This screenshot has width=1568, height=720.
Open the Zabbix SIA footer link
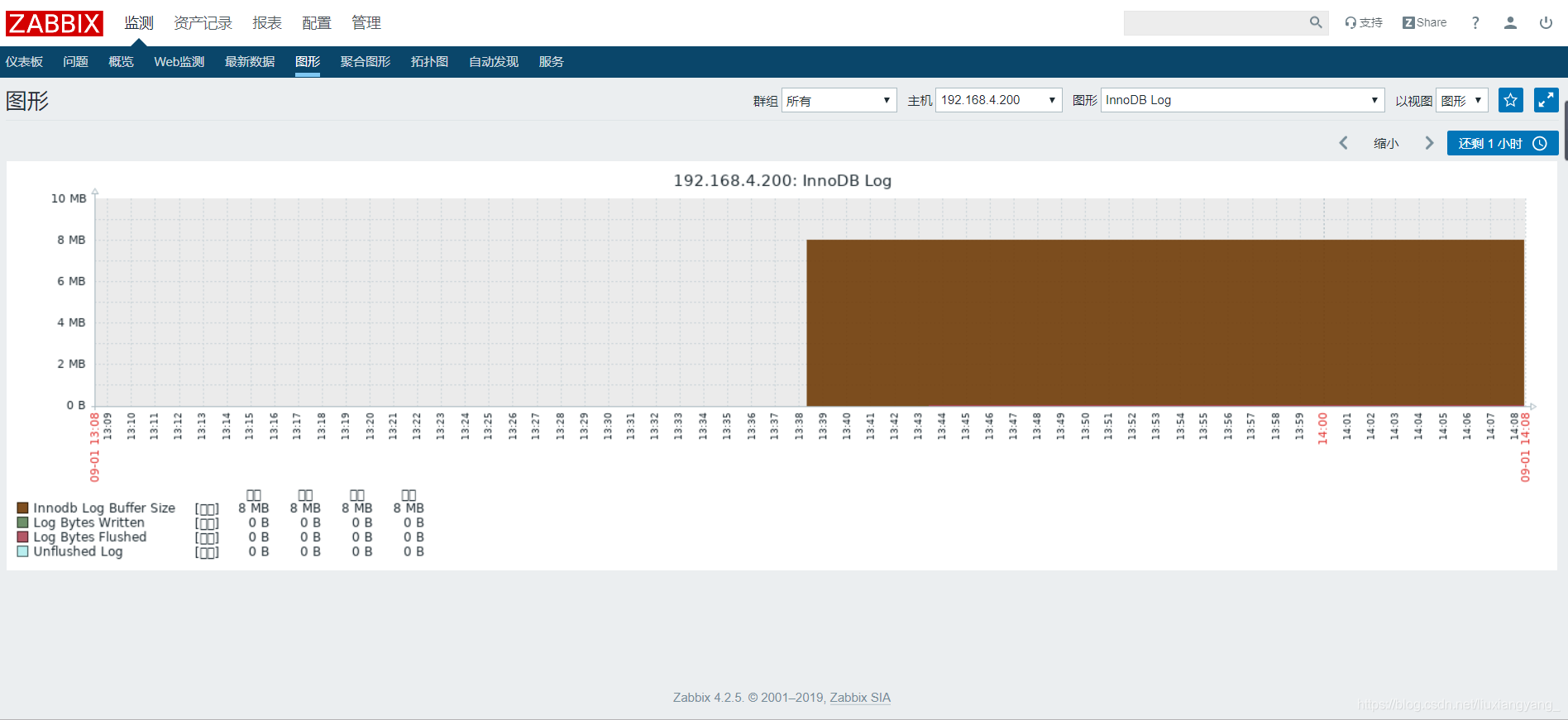tap(860, 698)
